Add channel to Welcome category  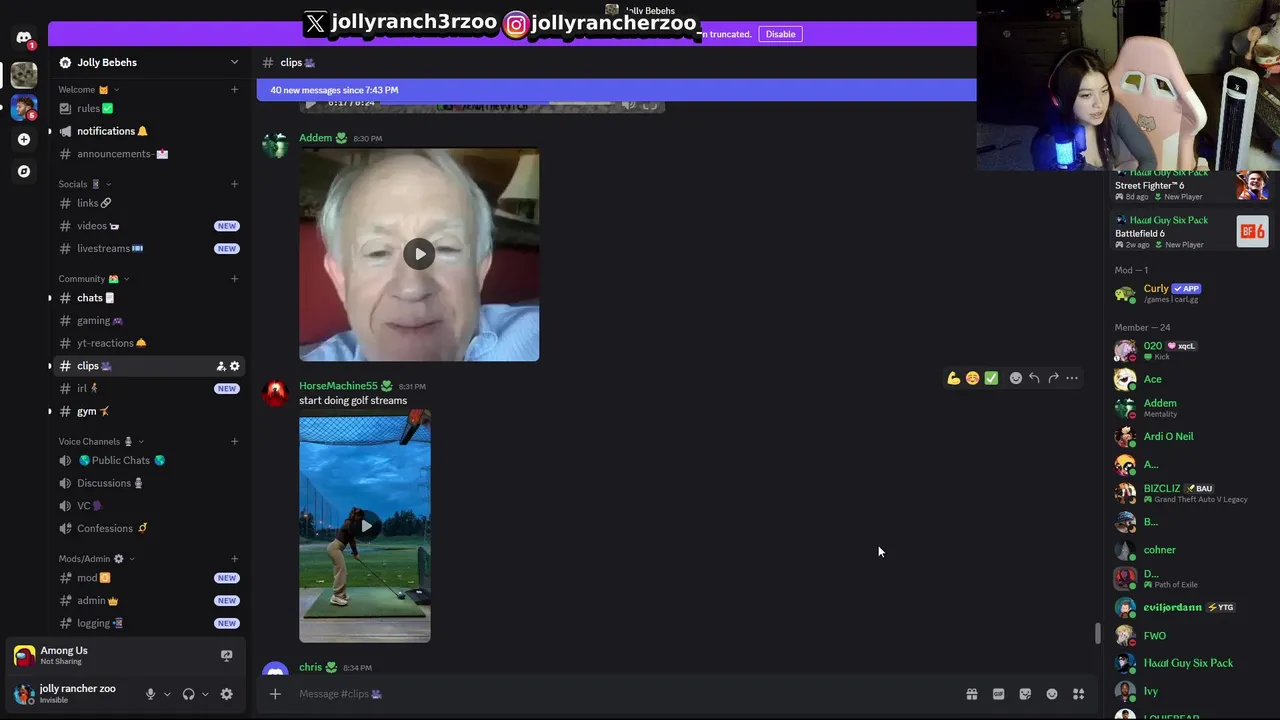tap(235, 90)
